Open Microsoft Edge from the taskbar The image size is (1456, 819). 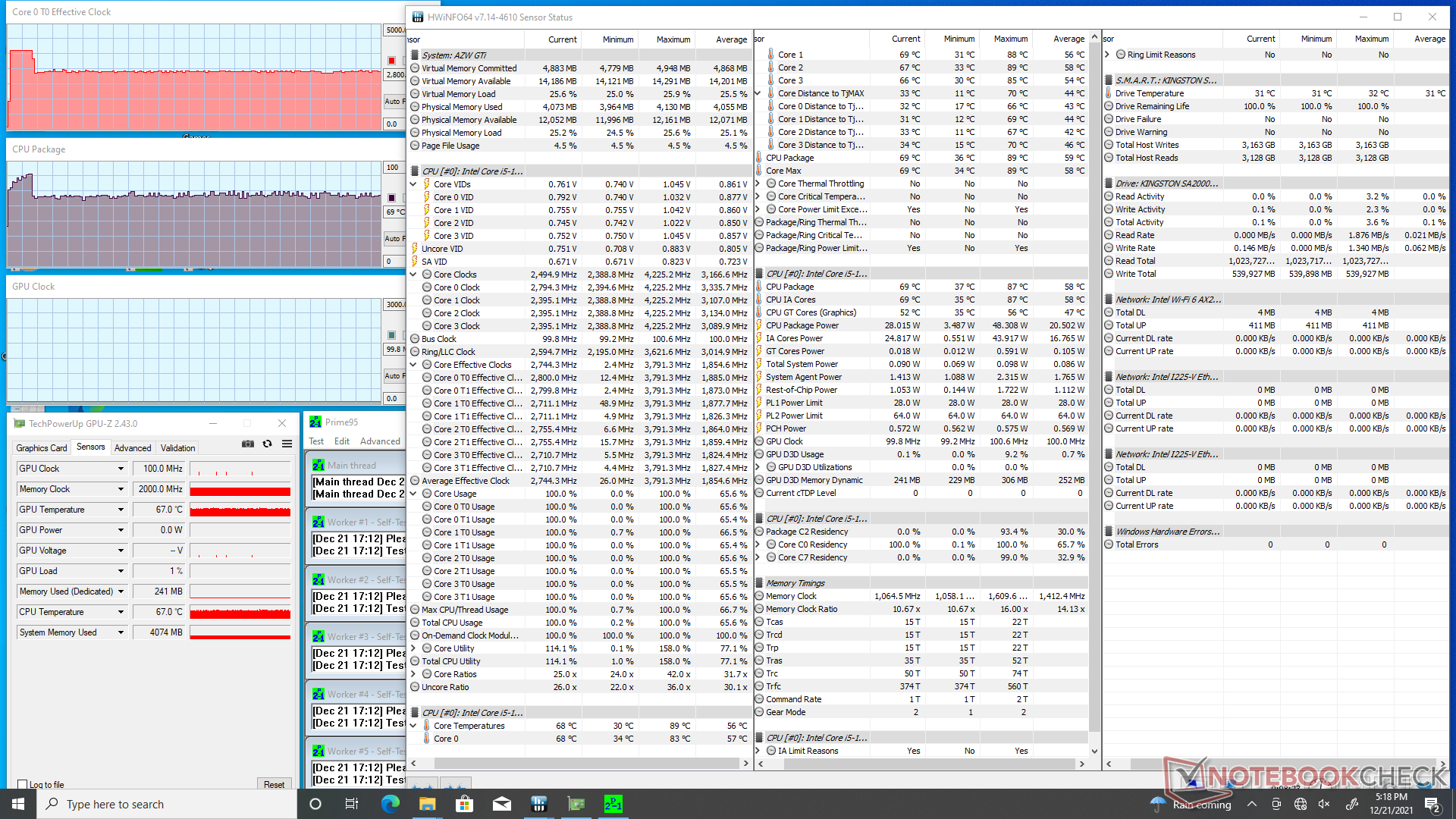click(x=391, y=804)
